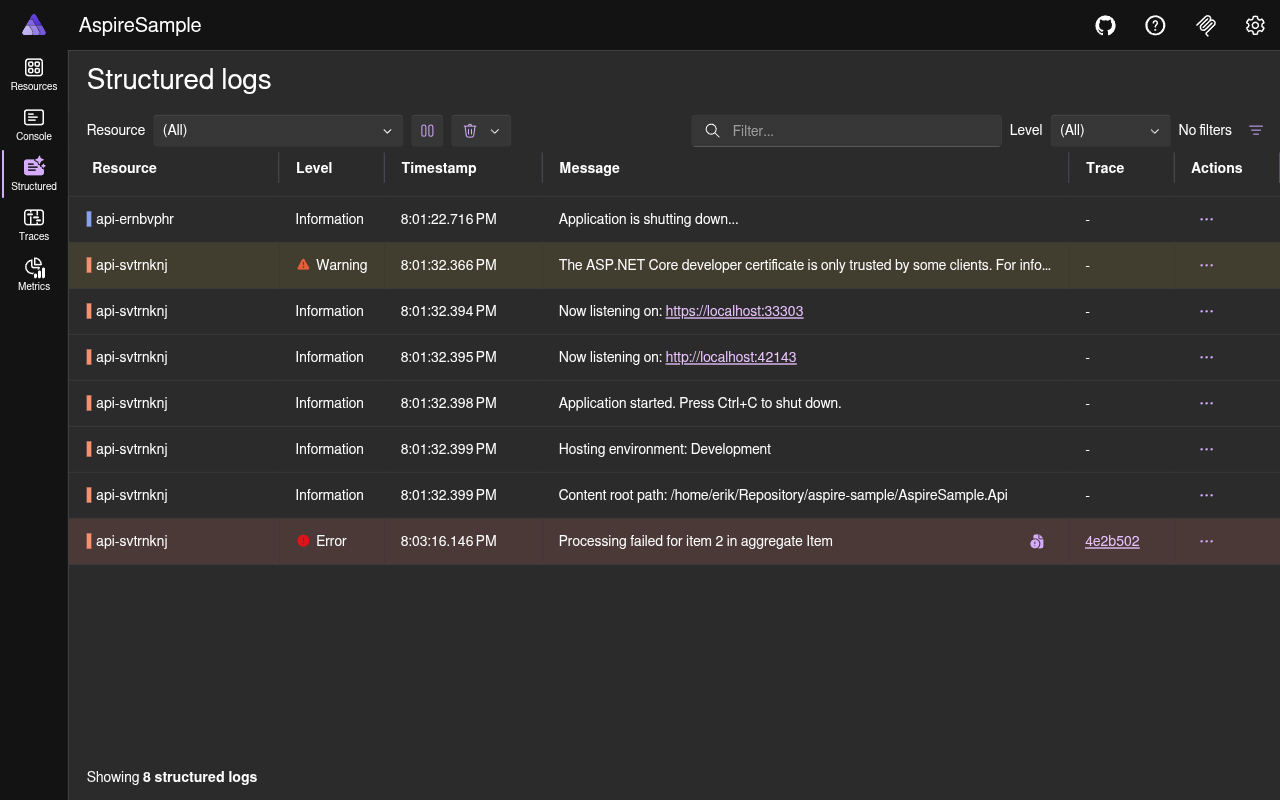Expand the chevron beside the trash button
This screenshot has width=1280, height=800.
[x=492, y=130]
